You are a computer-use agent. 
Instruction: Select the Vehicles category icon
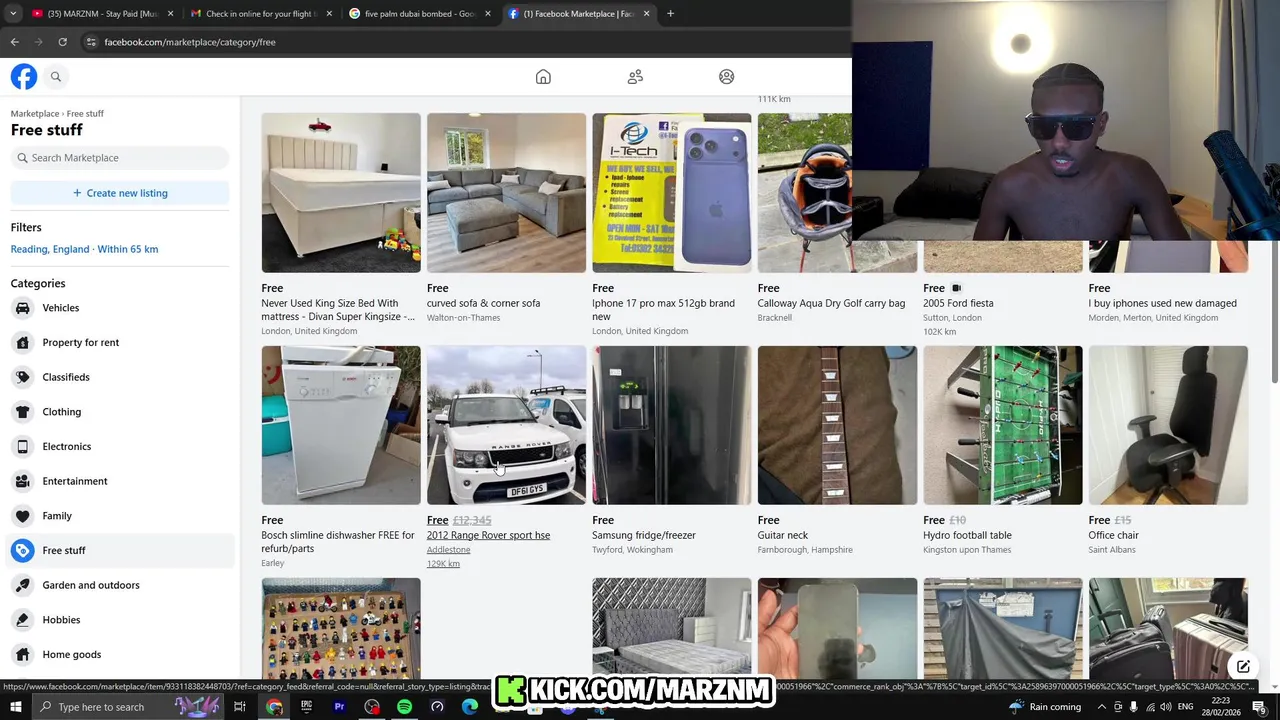coord(23,308)
